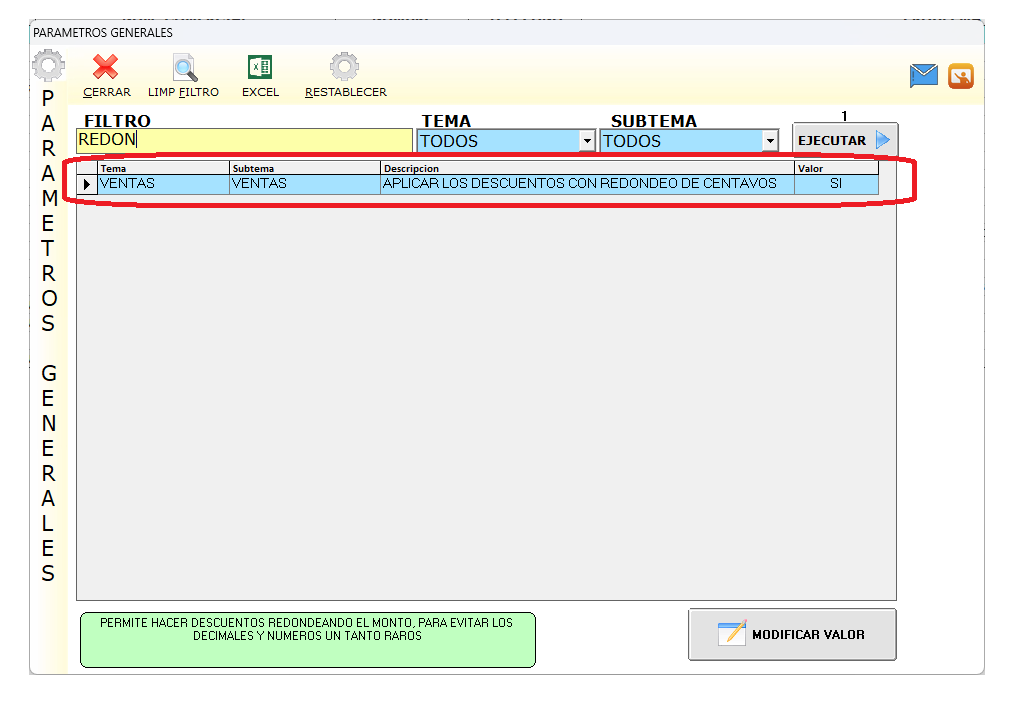Click the Valor column header
This screenshot has height=727, width=1021.
click(836, 168)
